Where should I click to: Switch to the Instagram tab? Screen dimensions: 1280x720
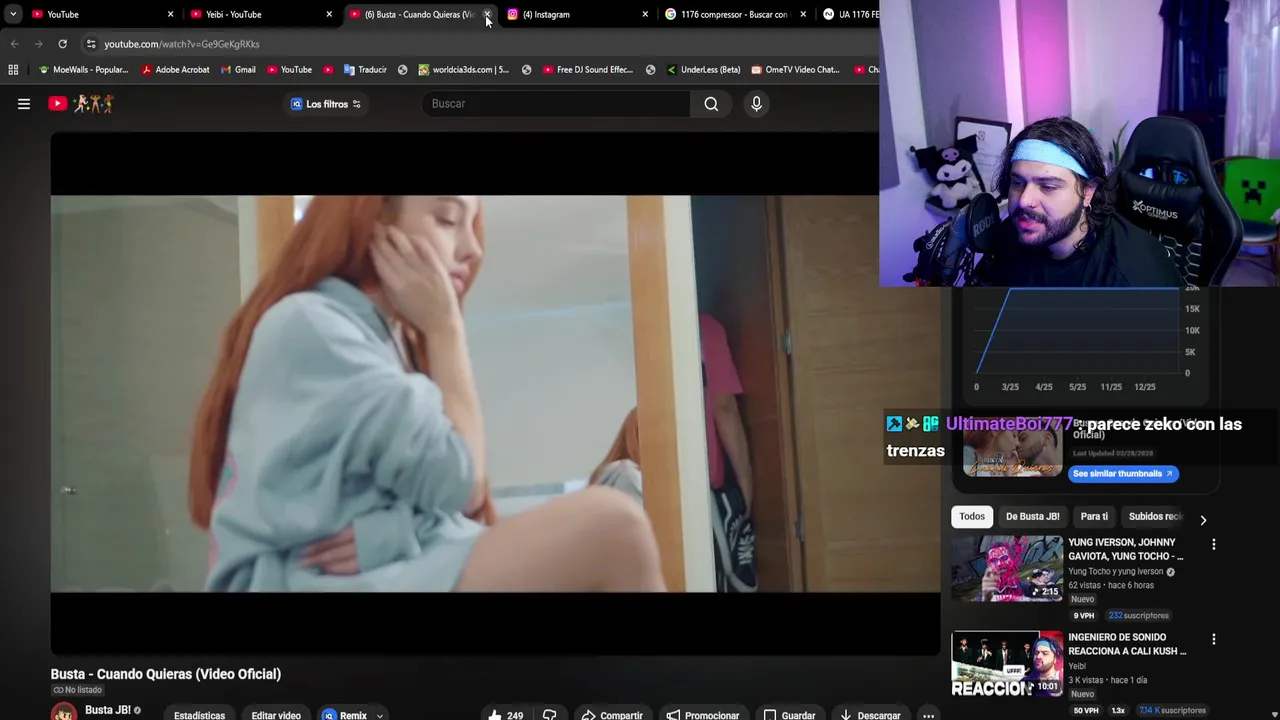(575, 14)
